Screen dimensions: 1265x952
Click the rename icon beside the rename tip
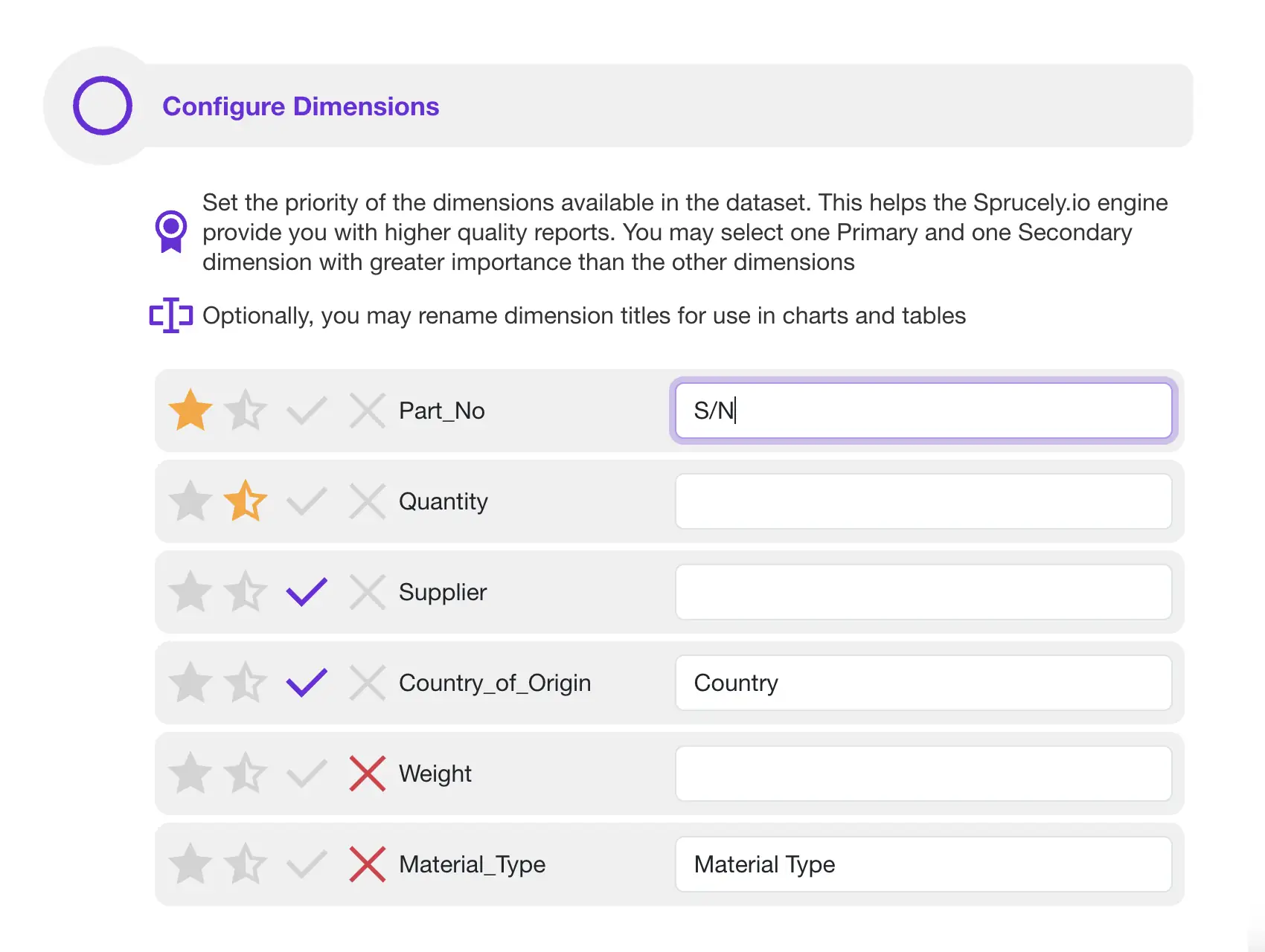(170, 315)
